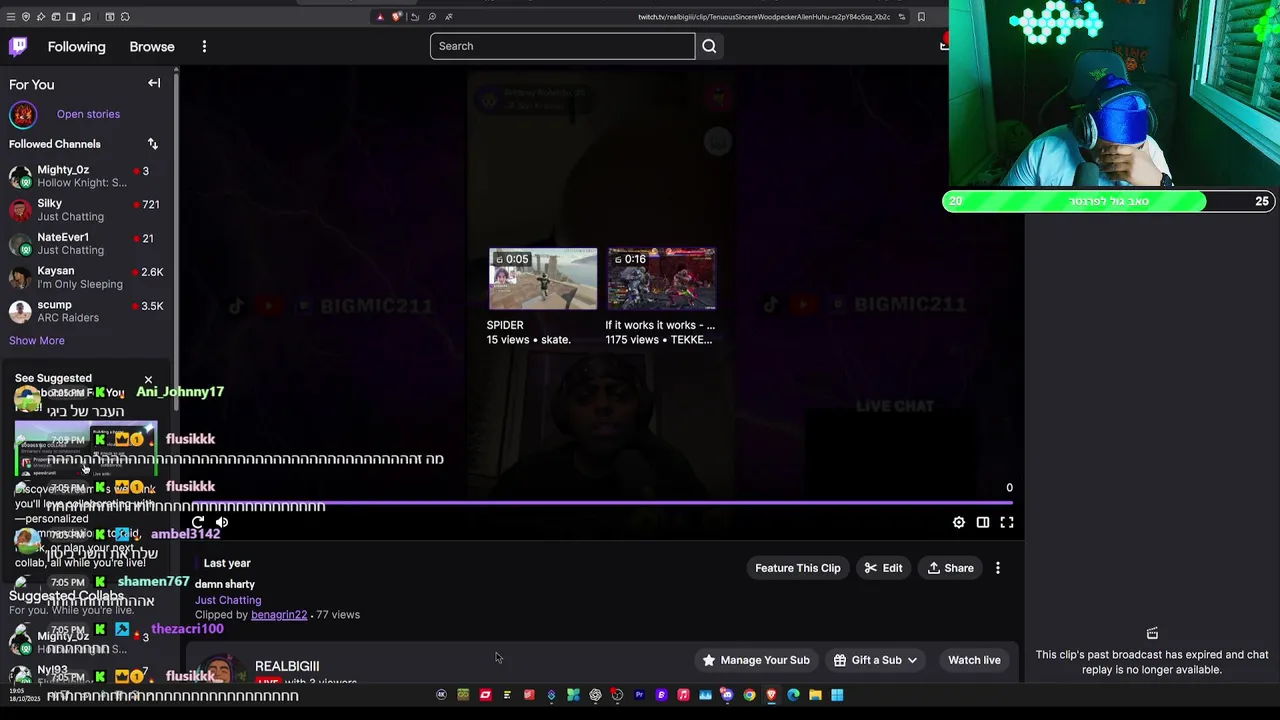Replay the clip with the reload button
Image resolution: width=1280 pixels, height=720 pixels.
pos(198,522)
